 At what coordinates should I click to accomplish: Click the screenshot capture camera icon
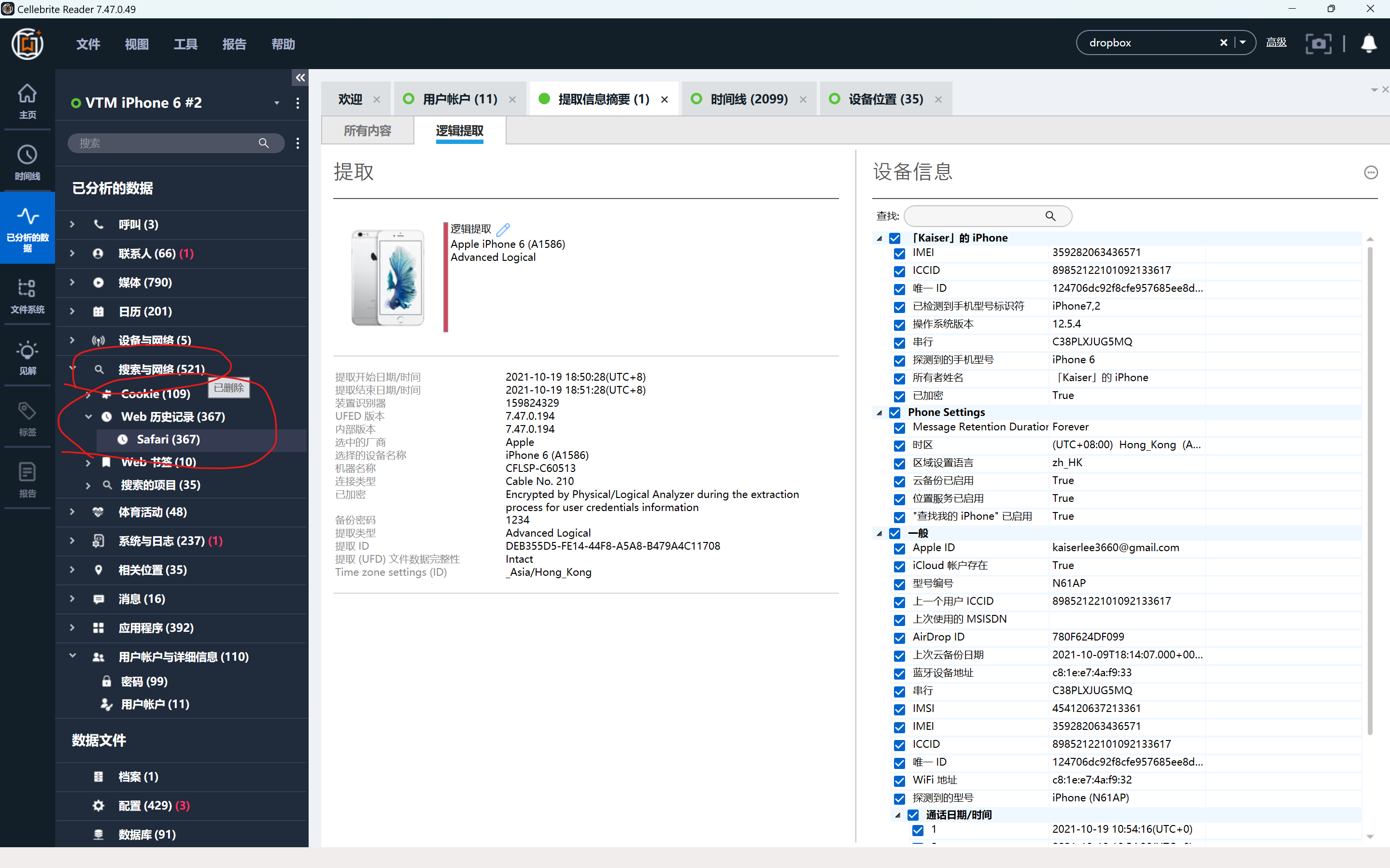[1318, 43]
